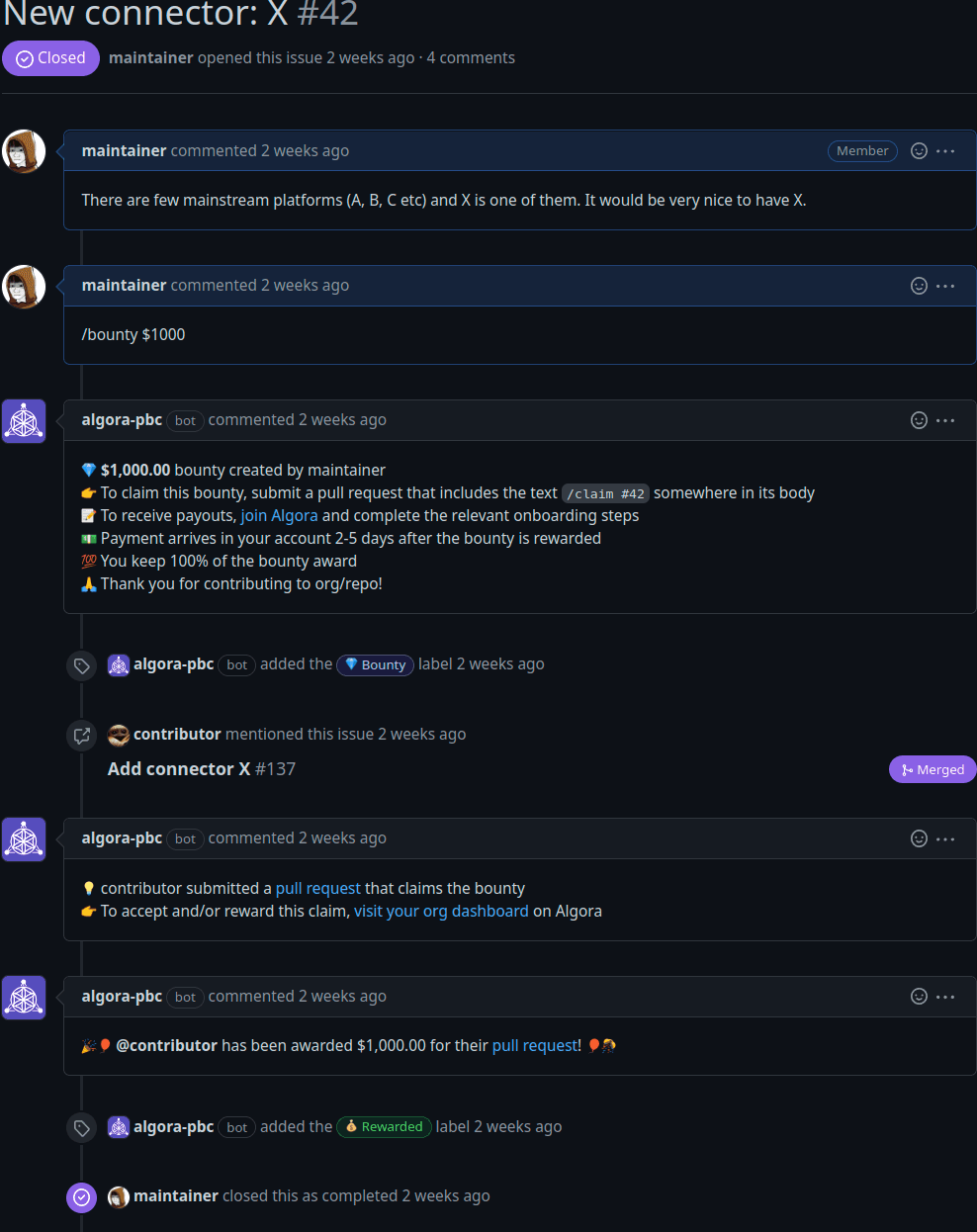Open the options menu on the award comment
The image size is (977, 1232).
[x=945, y=997]
